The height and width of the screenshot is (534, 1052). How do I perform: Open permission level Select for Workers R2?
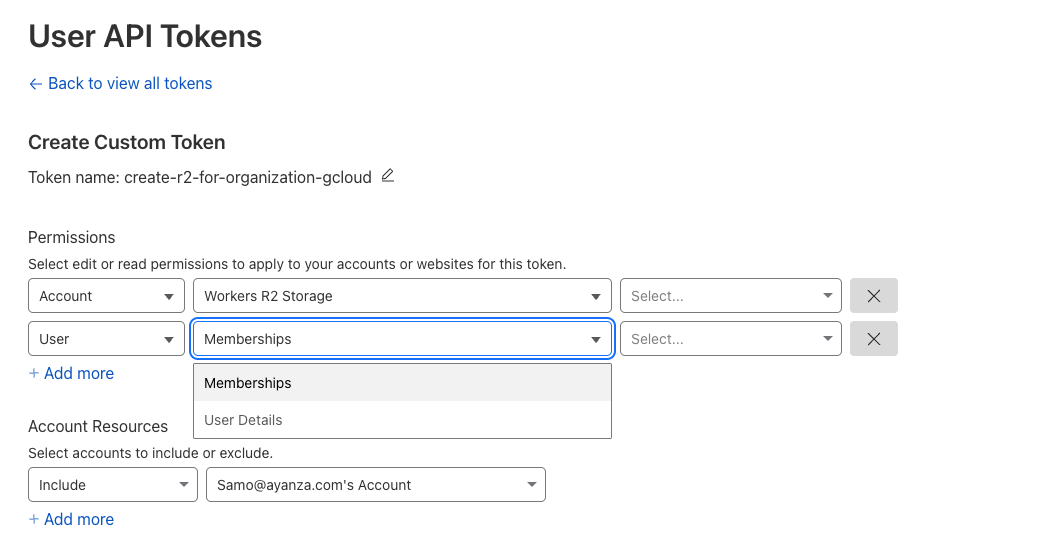[731, 296]
